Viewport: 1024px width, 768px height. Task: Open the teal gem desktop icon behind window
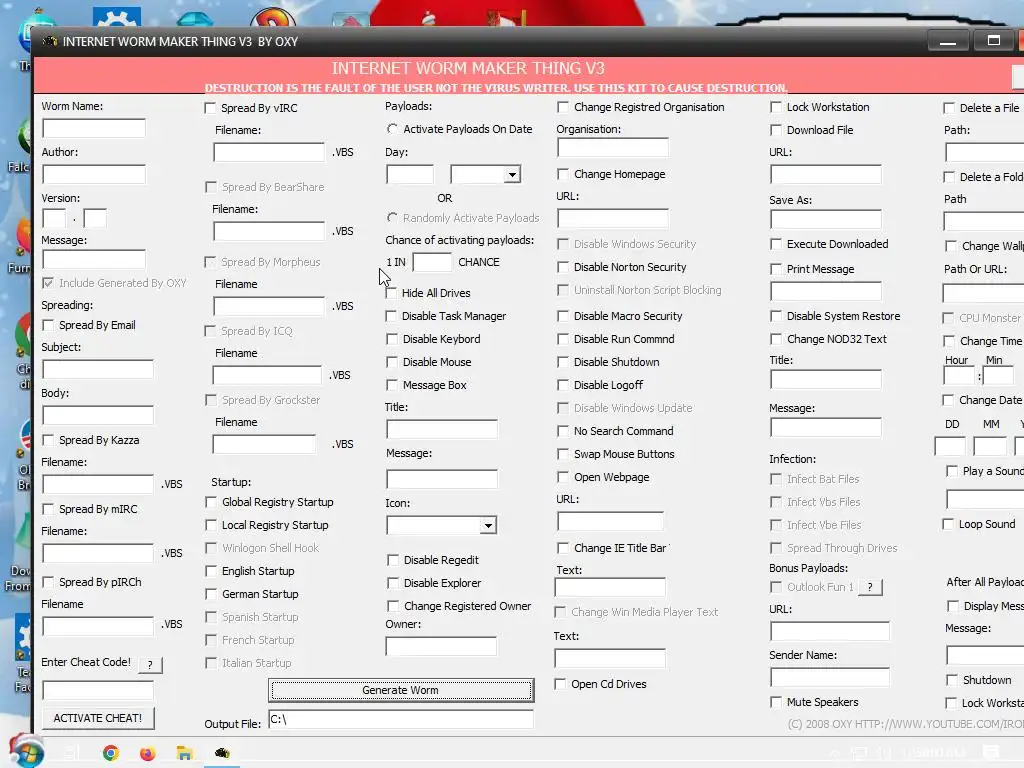tap(195, 19)
